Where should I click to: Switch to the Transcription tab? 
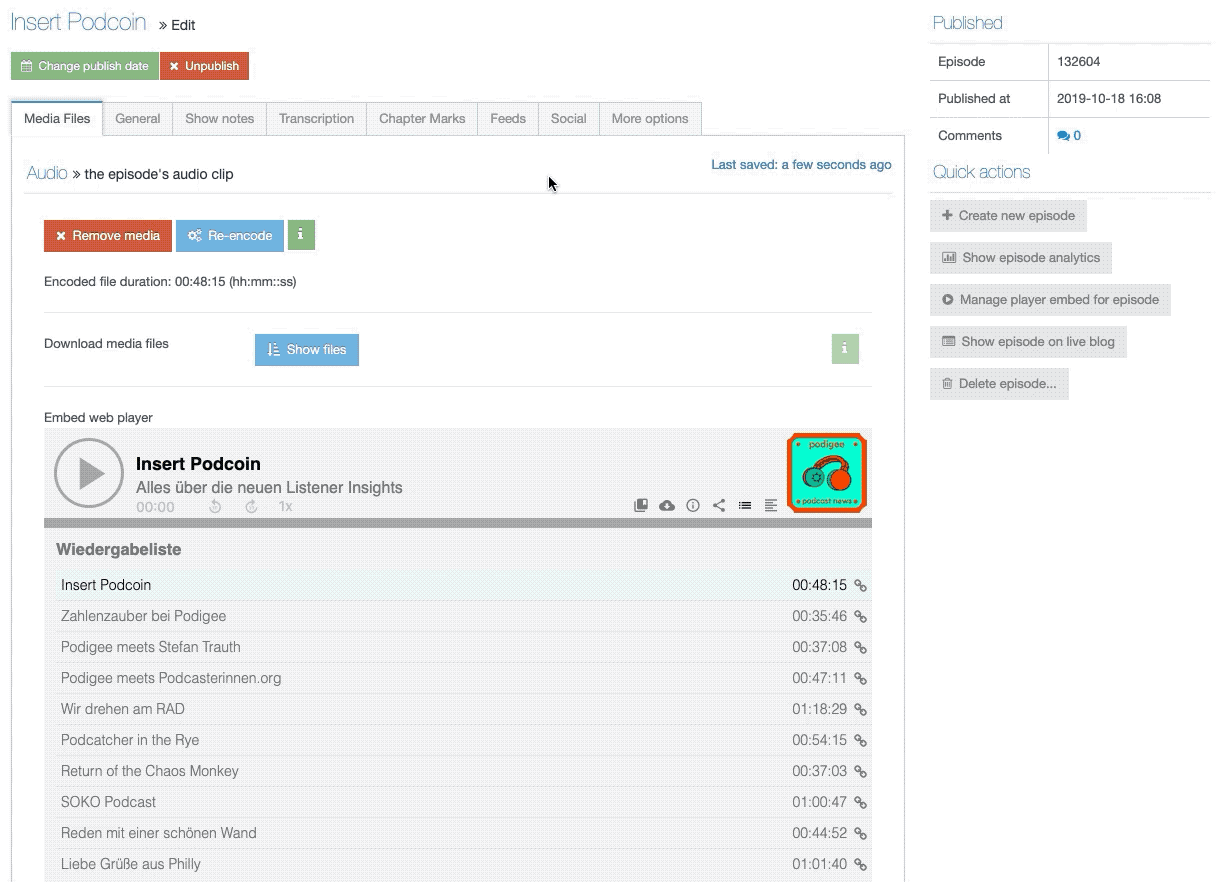(317, 118)
